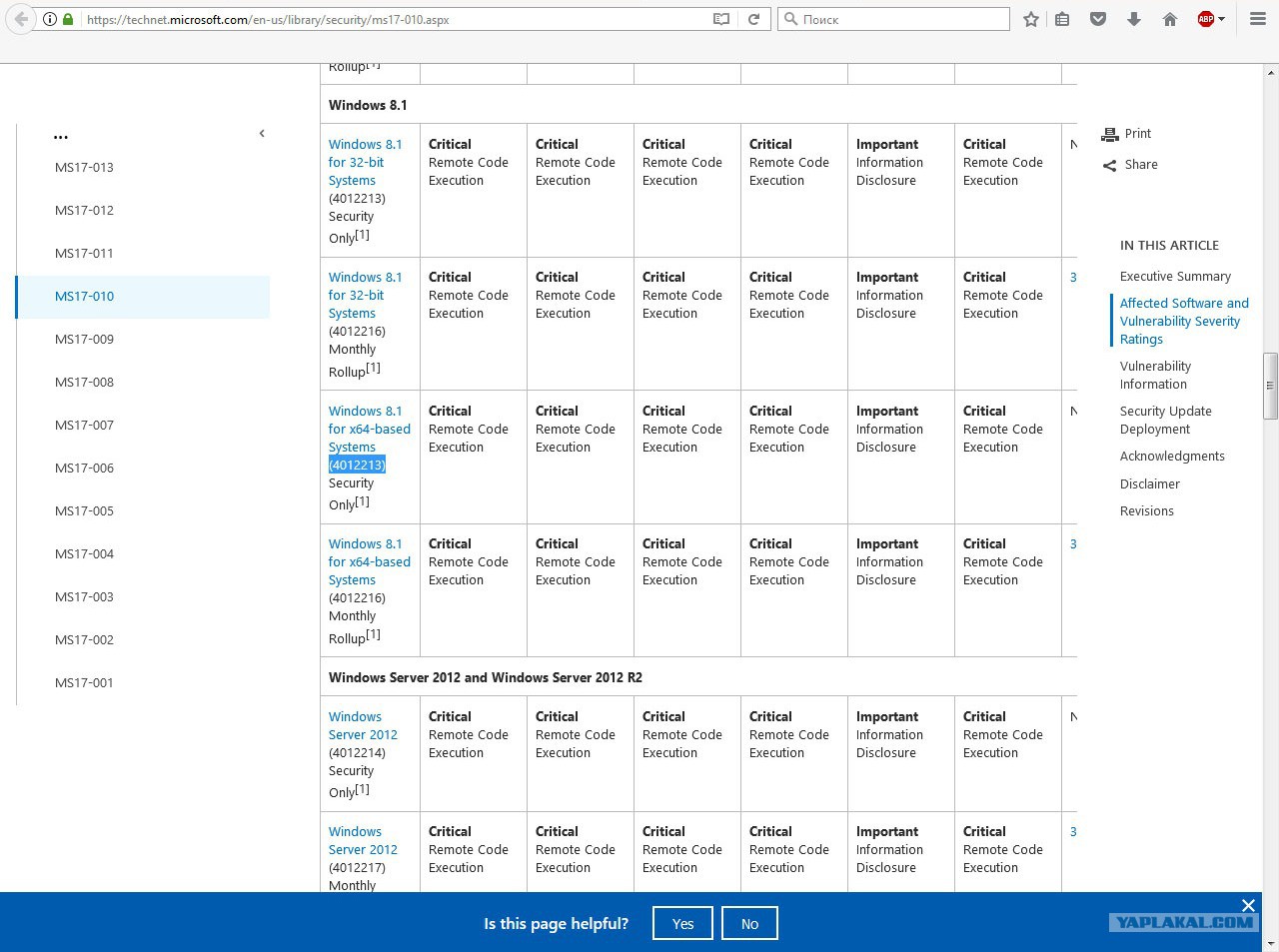Answer No to page helpful prompt
The width and height of the screenshot is (1279, 952).
(749, 923)
